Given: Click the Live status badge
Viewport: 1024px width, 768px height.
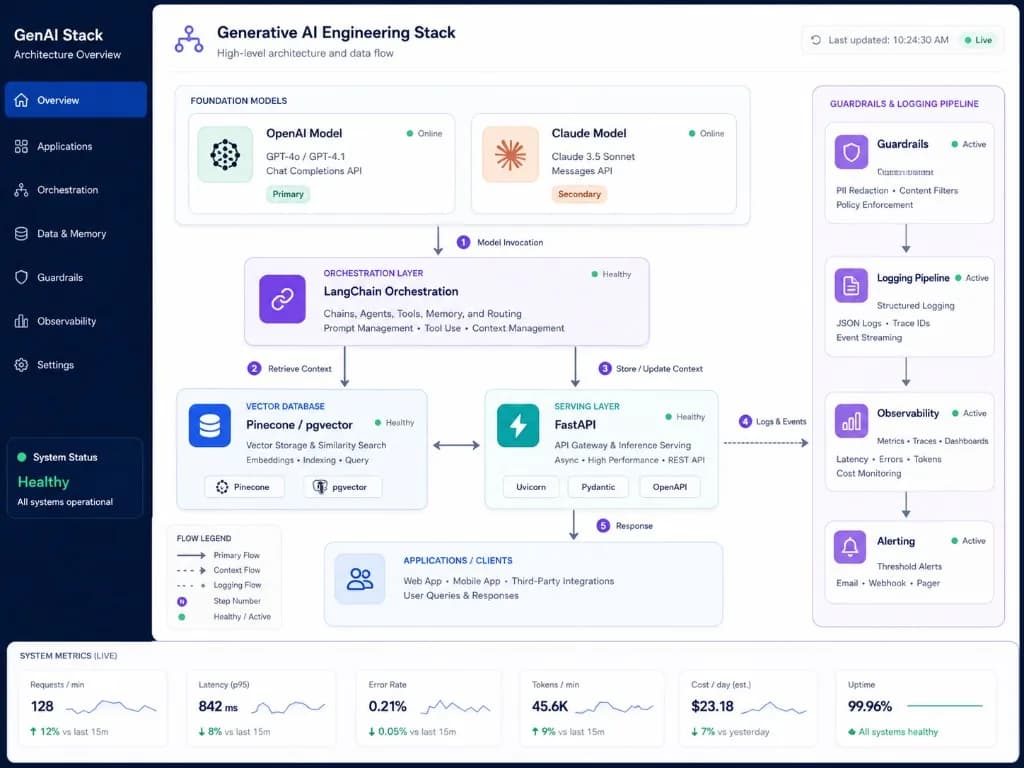Looking at the screenshot, I should tap(978, 40).
